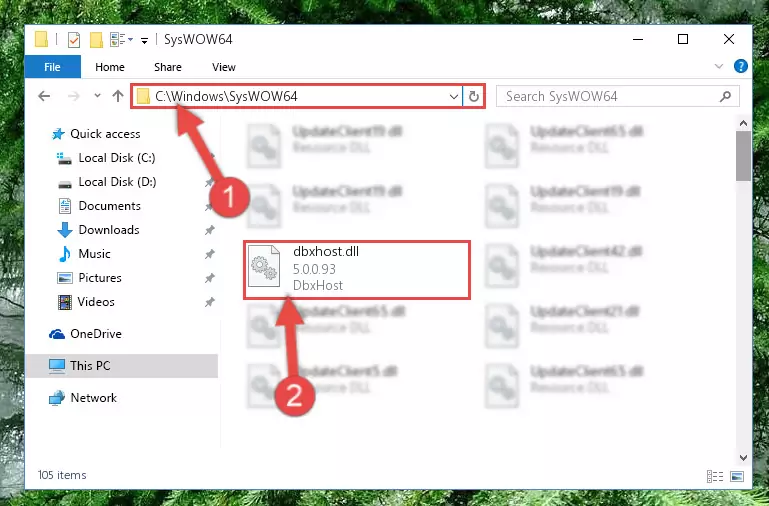Select Quick access in navigation pane

(x=105, y=134)
